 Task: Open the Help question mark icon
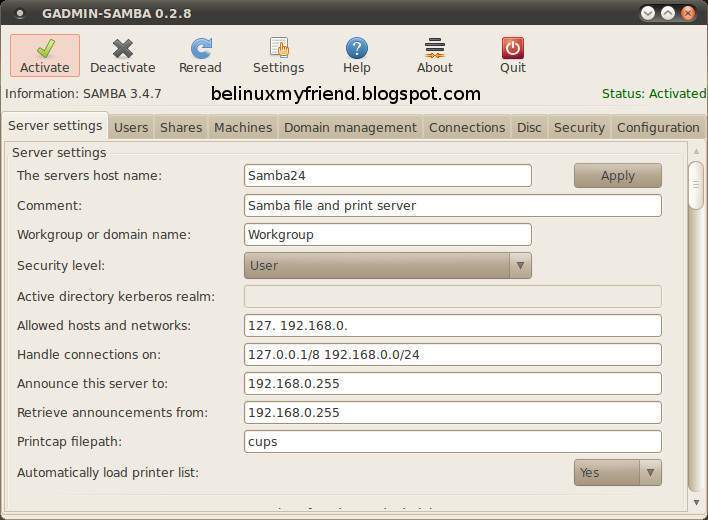pyautogui.click(x=356, y=48)
